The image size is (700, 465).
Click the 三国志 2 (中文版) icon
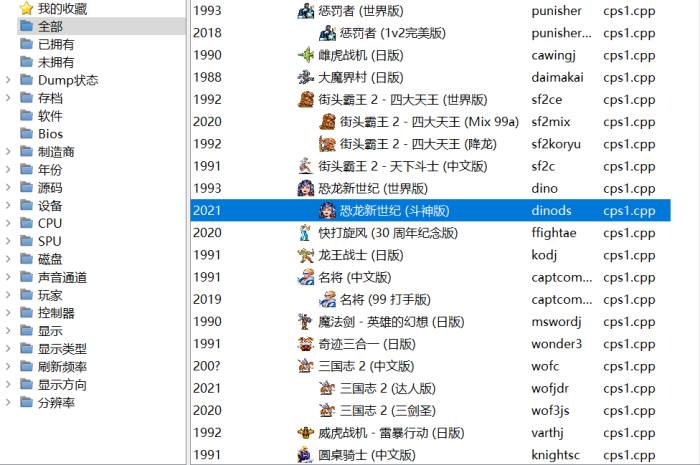click(306, 366)
